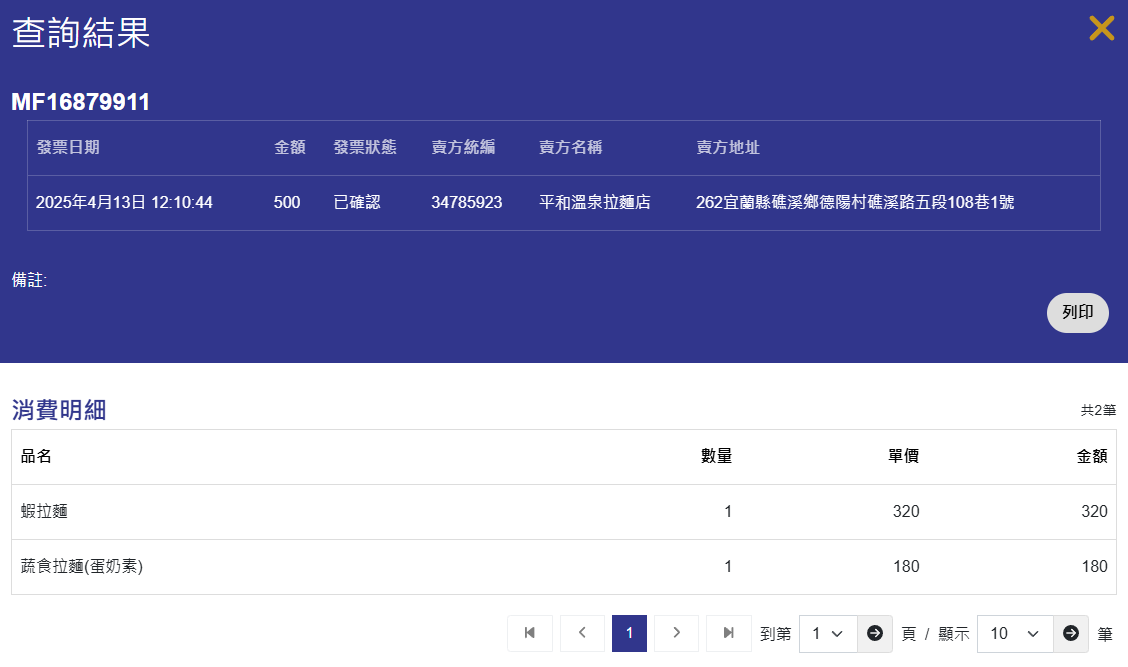This screenshot has width=1128, height=667.
Task: Click the 單價 column header
Action: click(x=903, y=457)
